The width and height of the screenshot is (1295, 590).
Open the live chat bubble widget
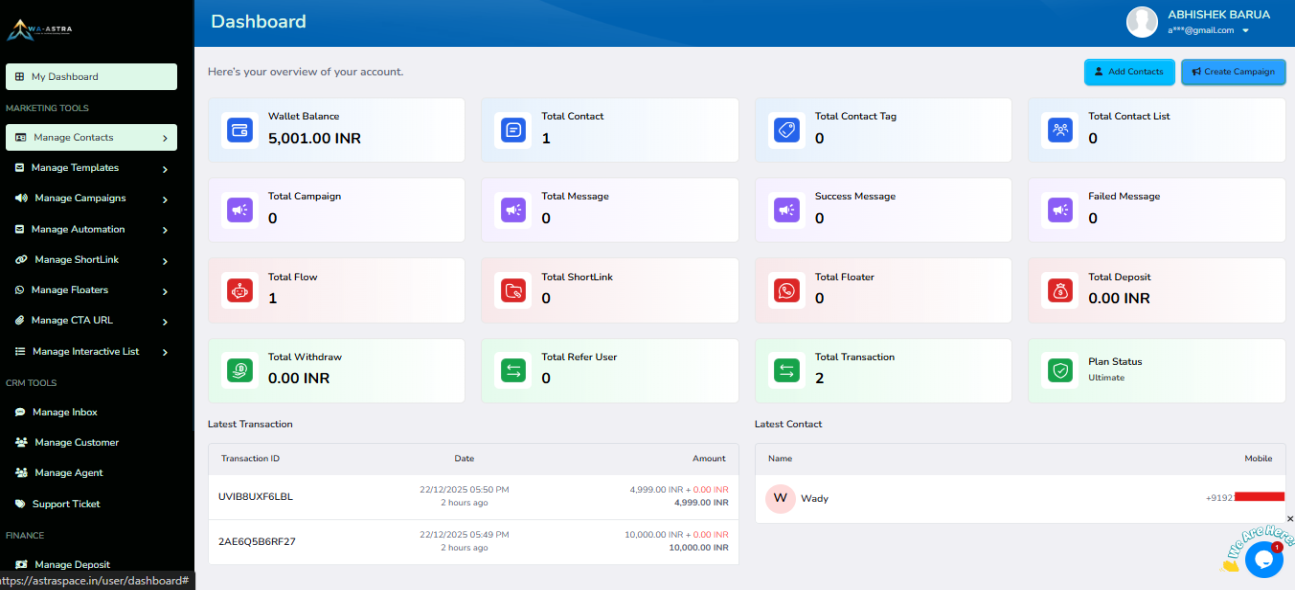[x=1263, y=559]
